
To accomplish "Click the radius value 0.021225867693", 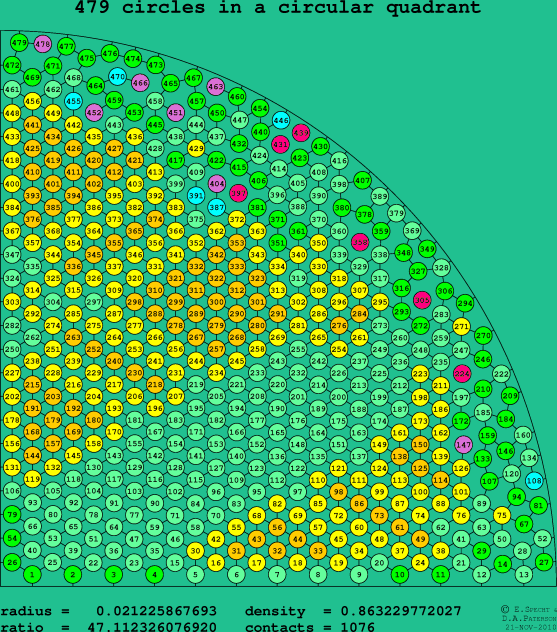I will [156, 611].
